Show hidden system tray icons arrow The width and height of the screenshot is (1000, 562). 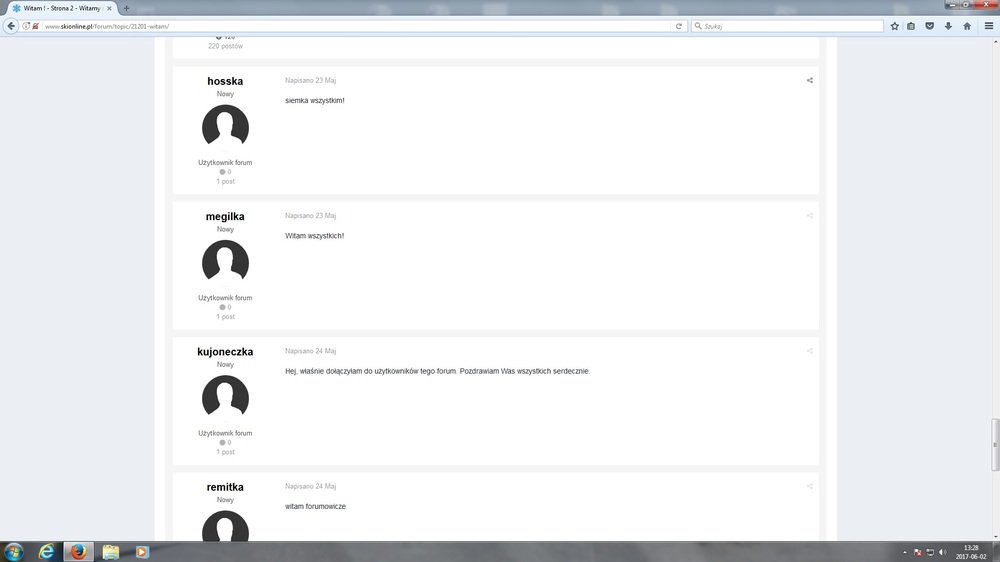[x=904, y=552]
